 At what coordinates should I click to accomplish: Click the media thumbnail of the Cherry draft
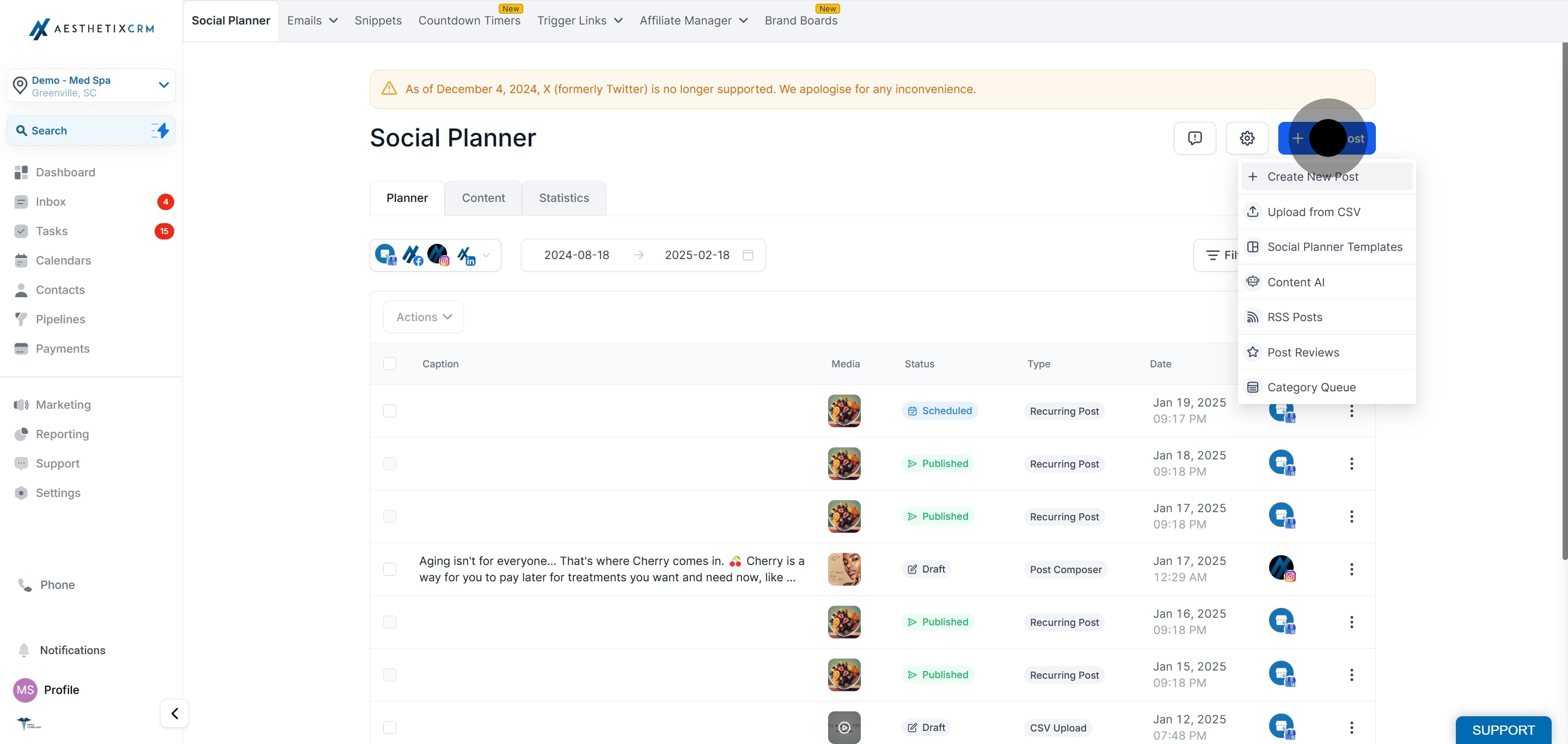844,569
